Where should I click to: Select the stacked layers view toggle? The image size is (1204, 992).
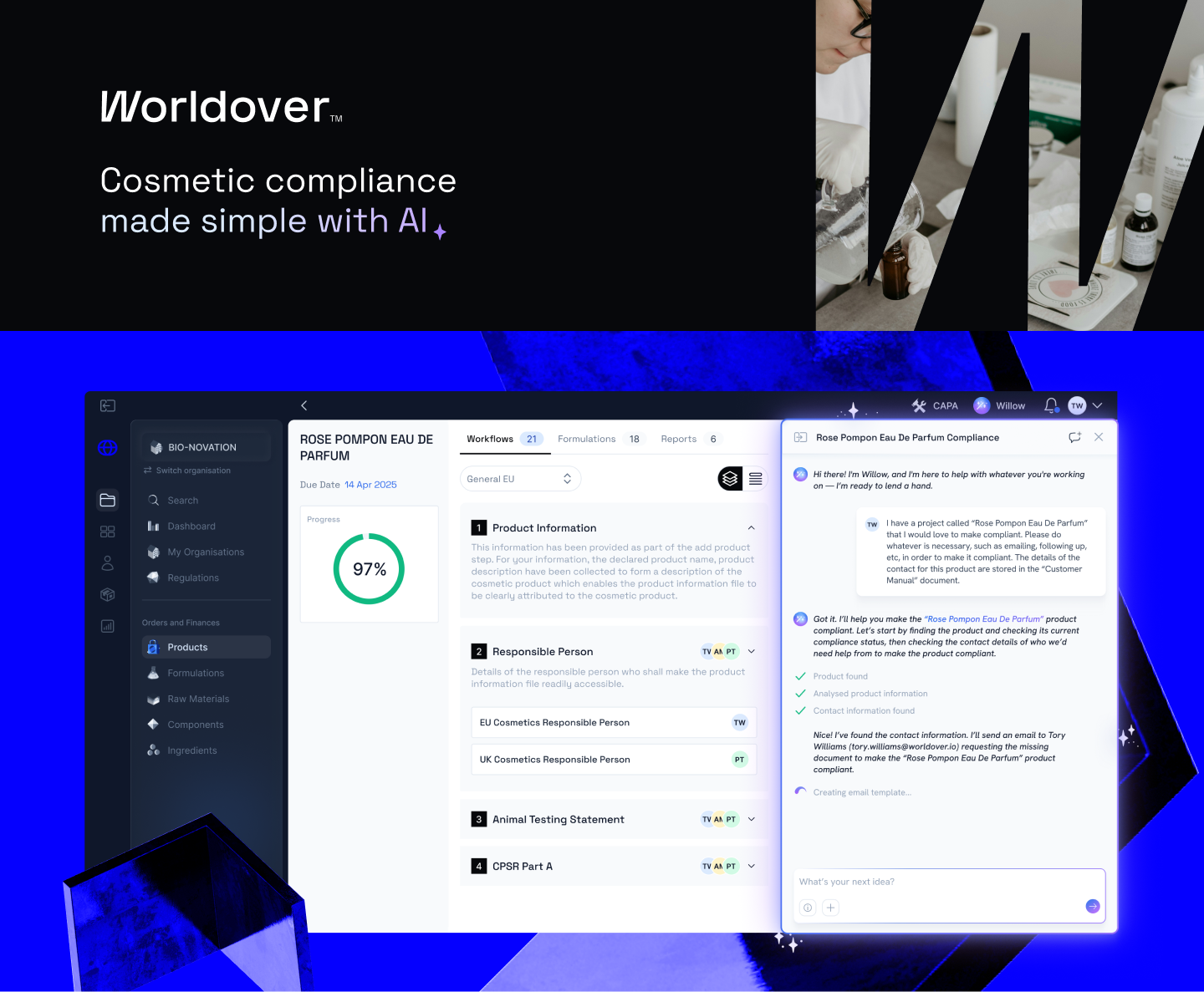point(730,479)
